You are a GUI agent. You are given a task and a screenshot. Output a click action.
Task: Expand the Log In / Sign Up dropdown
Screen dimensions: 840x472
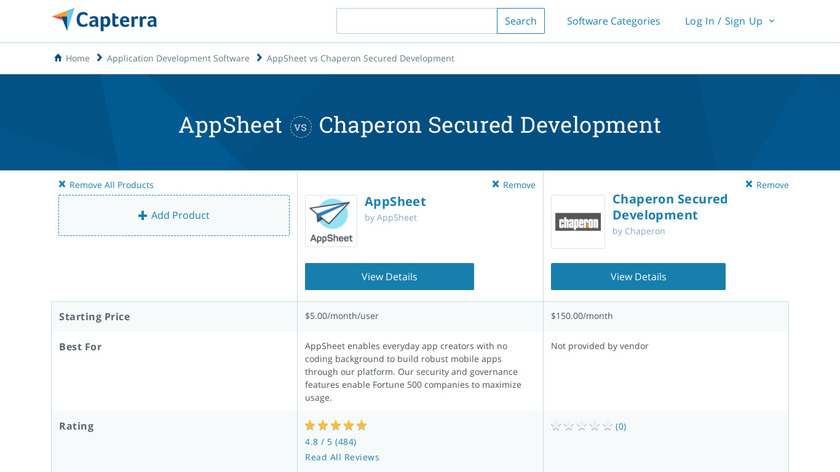coord(730,21)
